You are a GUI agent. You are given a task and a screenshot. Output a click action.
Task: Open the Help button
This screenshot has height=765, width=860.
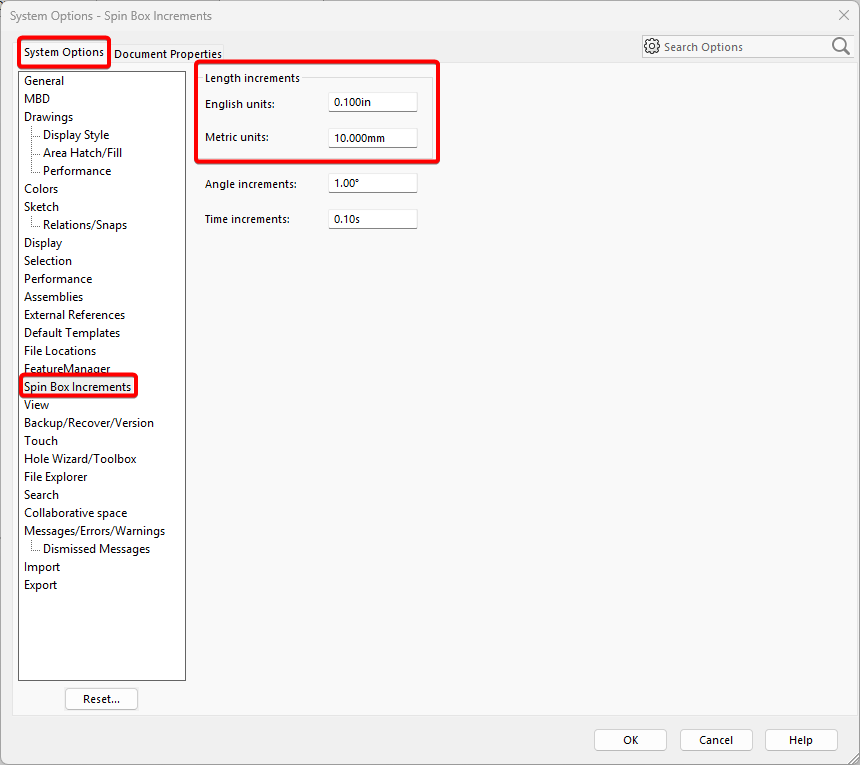[801, 740]
